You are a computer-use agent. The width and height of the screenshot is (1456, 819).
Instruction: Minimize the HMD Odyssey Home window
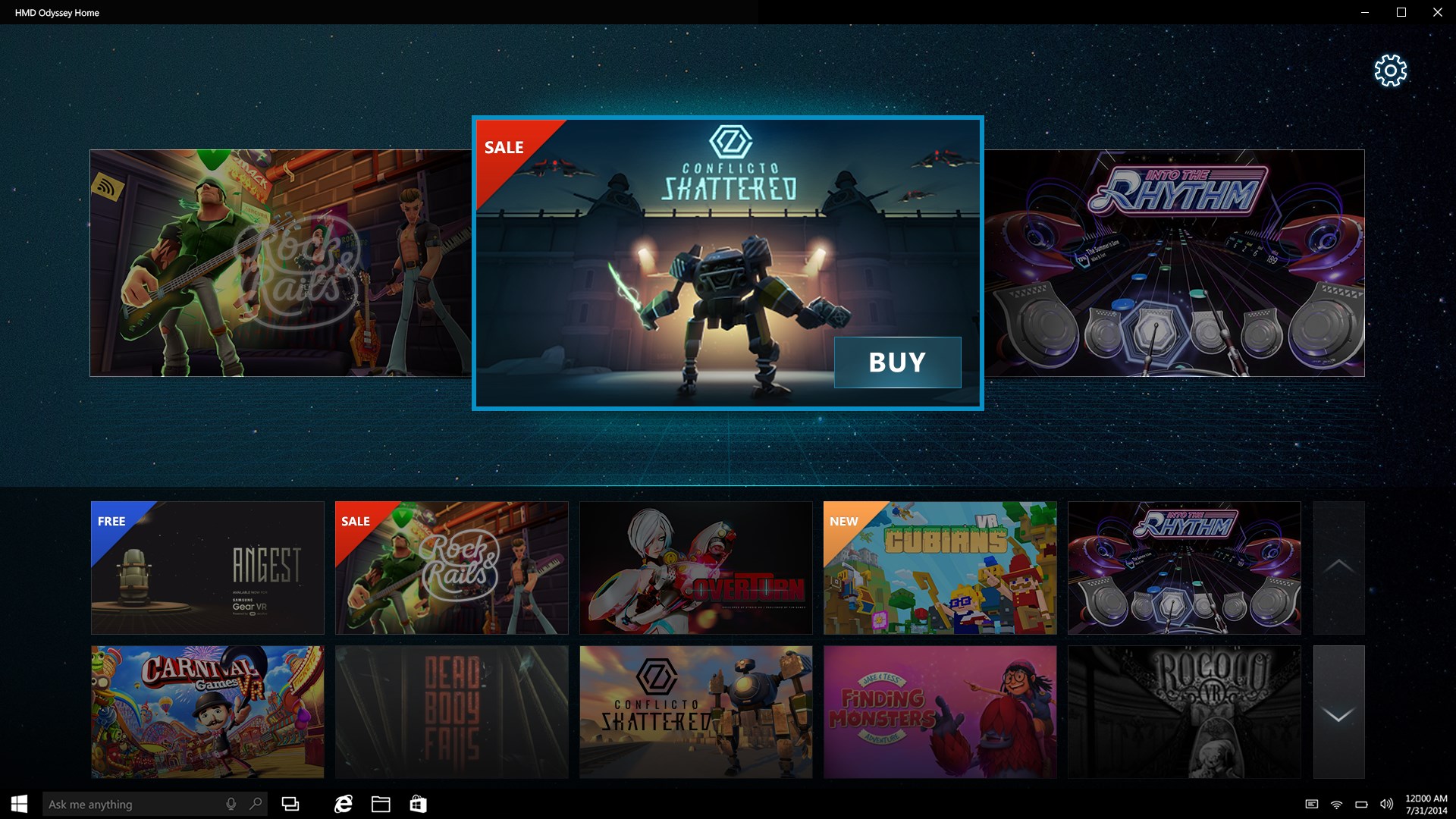pyautogui.click(x=1365, y=12)
